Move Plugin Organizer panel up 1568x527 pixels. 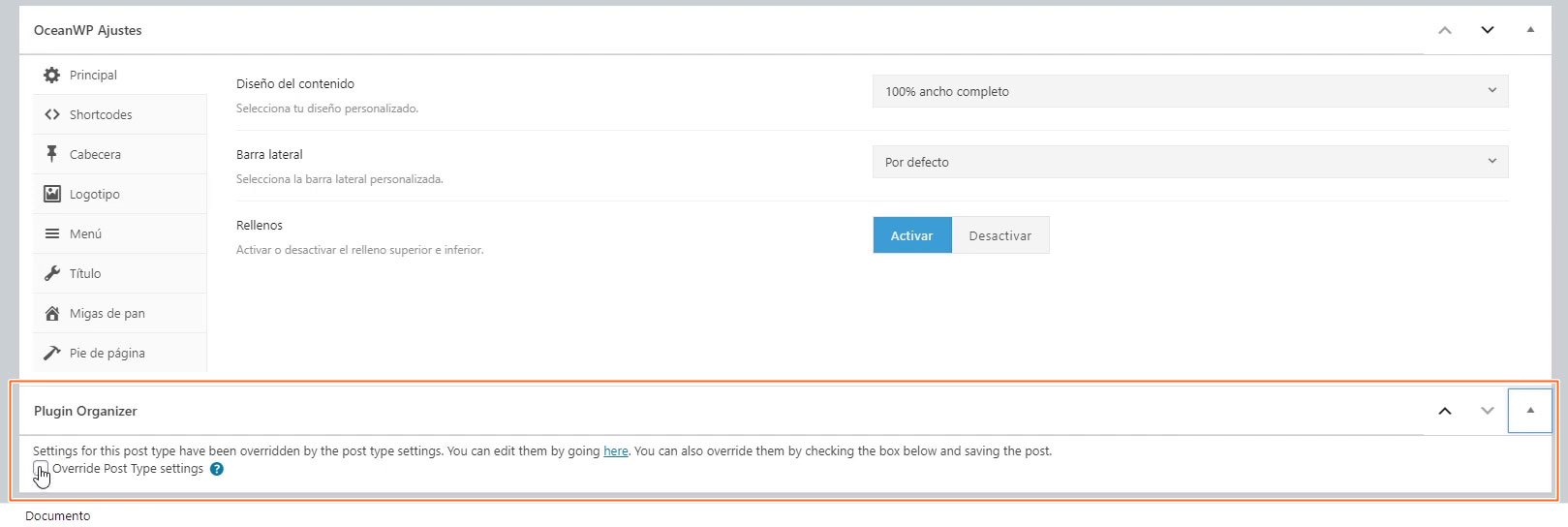point(1445,411)
